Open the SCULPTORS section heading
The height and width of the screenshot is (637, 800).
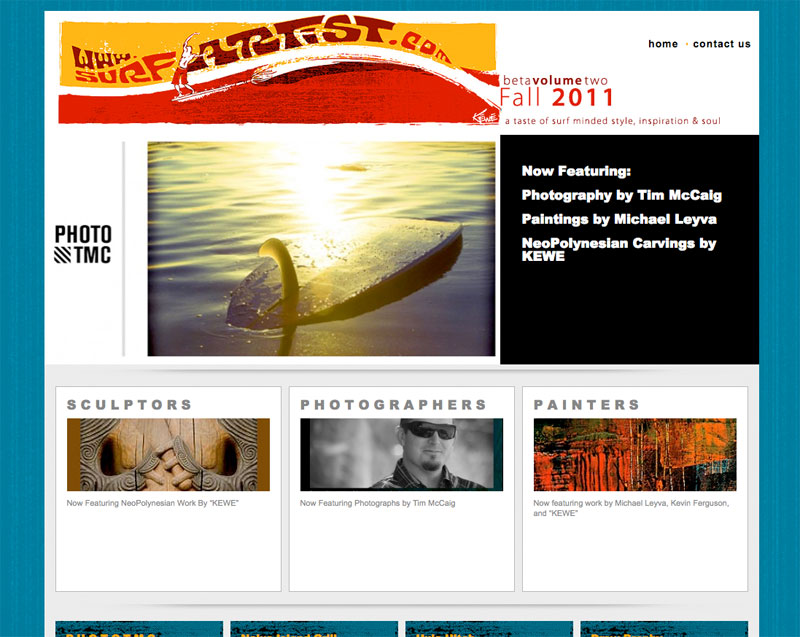tap(130, 404)
